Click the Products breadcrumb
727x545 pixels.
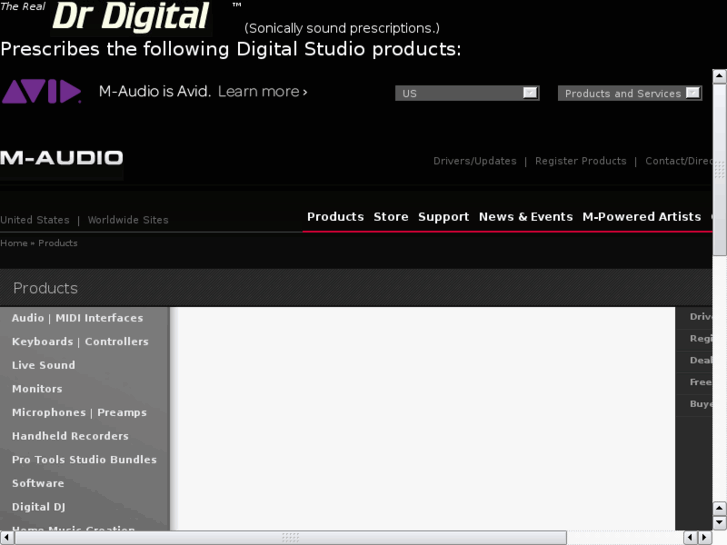[57, 243]
